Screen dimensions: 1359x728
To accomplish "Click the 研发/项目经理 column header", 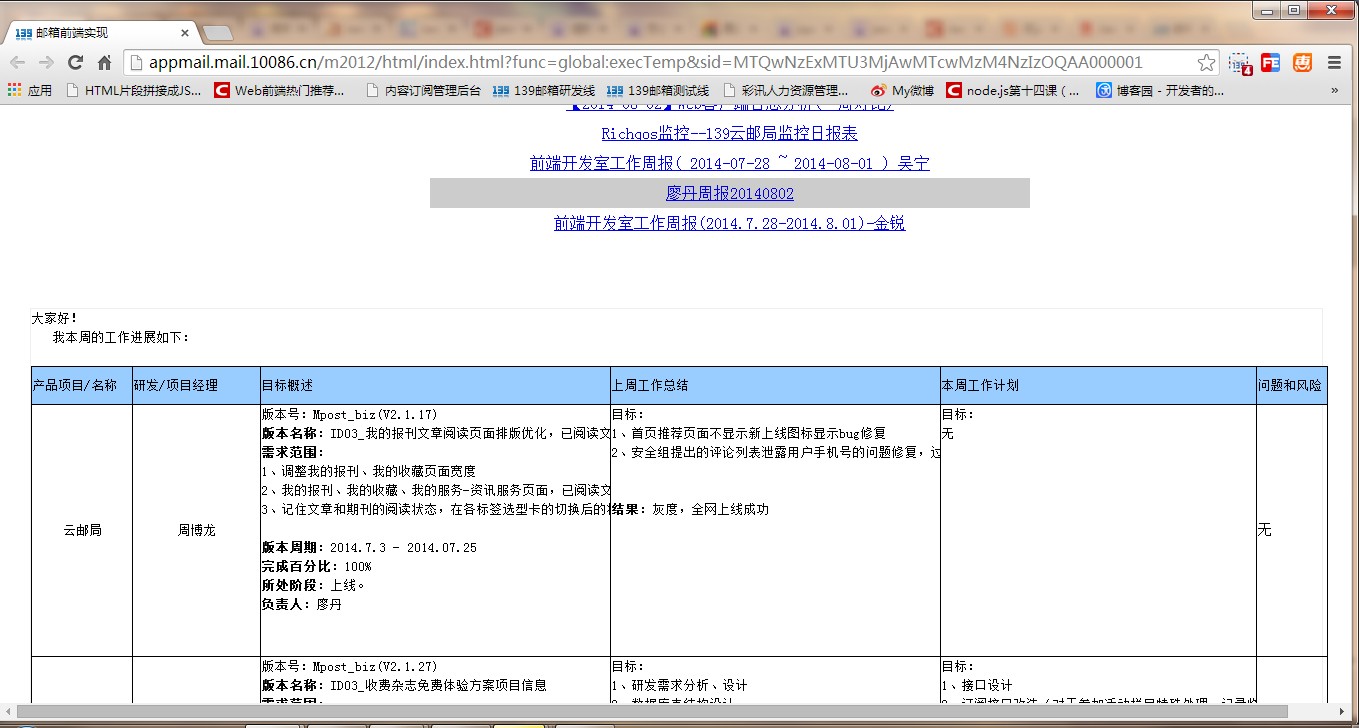I will tap(196, 385).
